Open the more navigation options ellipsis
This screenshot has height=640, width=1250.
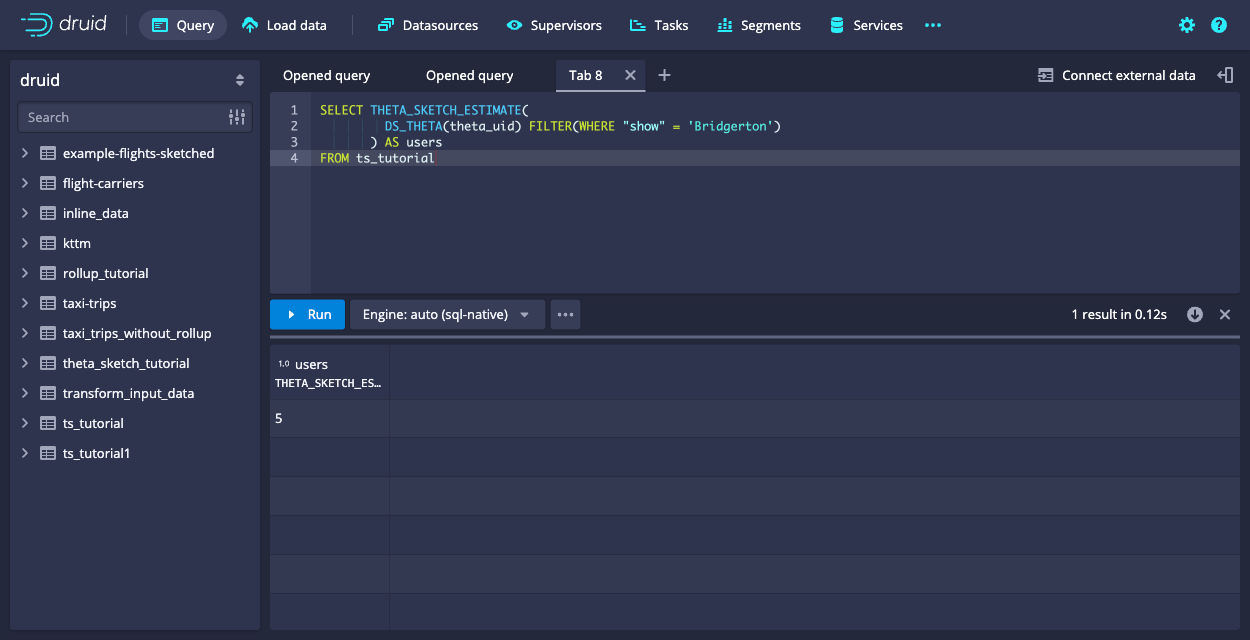[x=933, y=25]
